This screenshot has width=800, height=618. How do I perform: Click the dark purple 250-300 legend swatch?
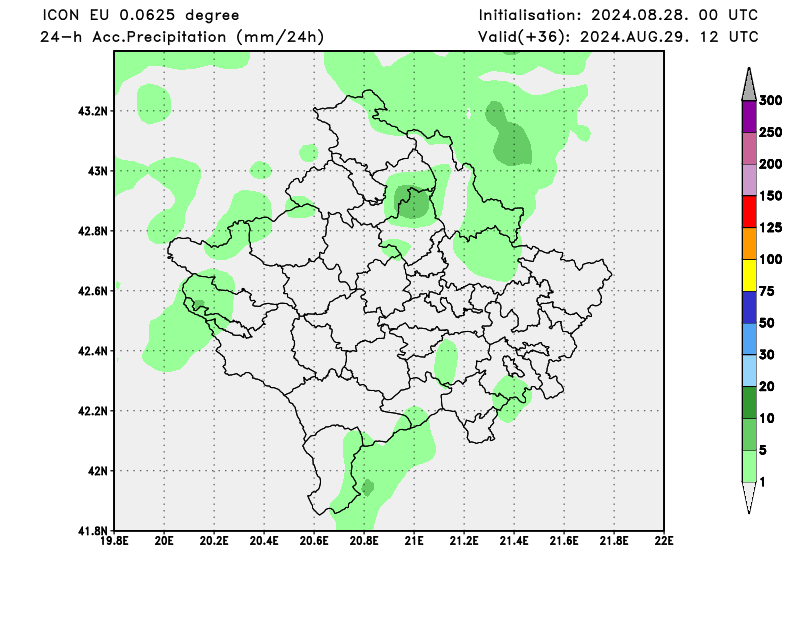point(749,117)
